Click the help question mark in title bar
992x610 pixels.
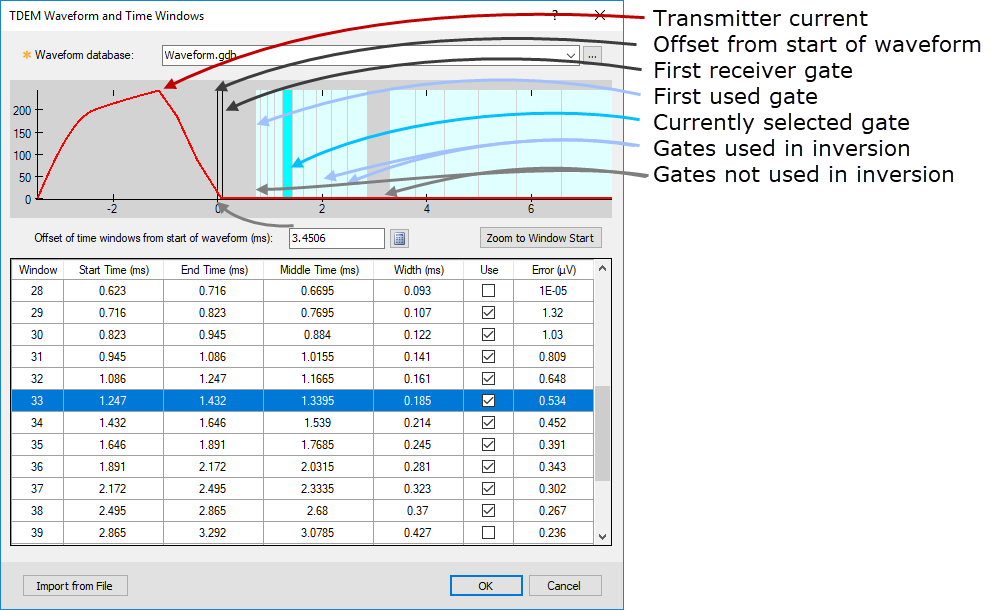click(555, 16)
